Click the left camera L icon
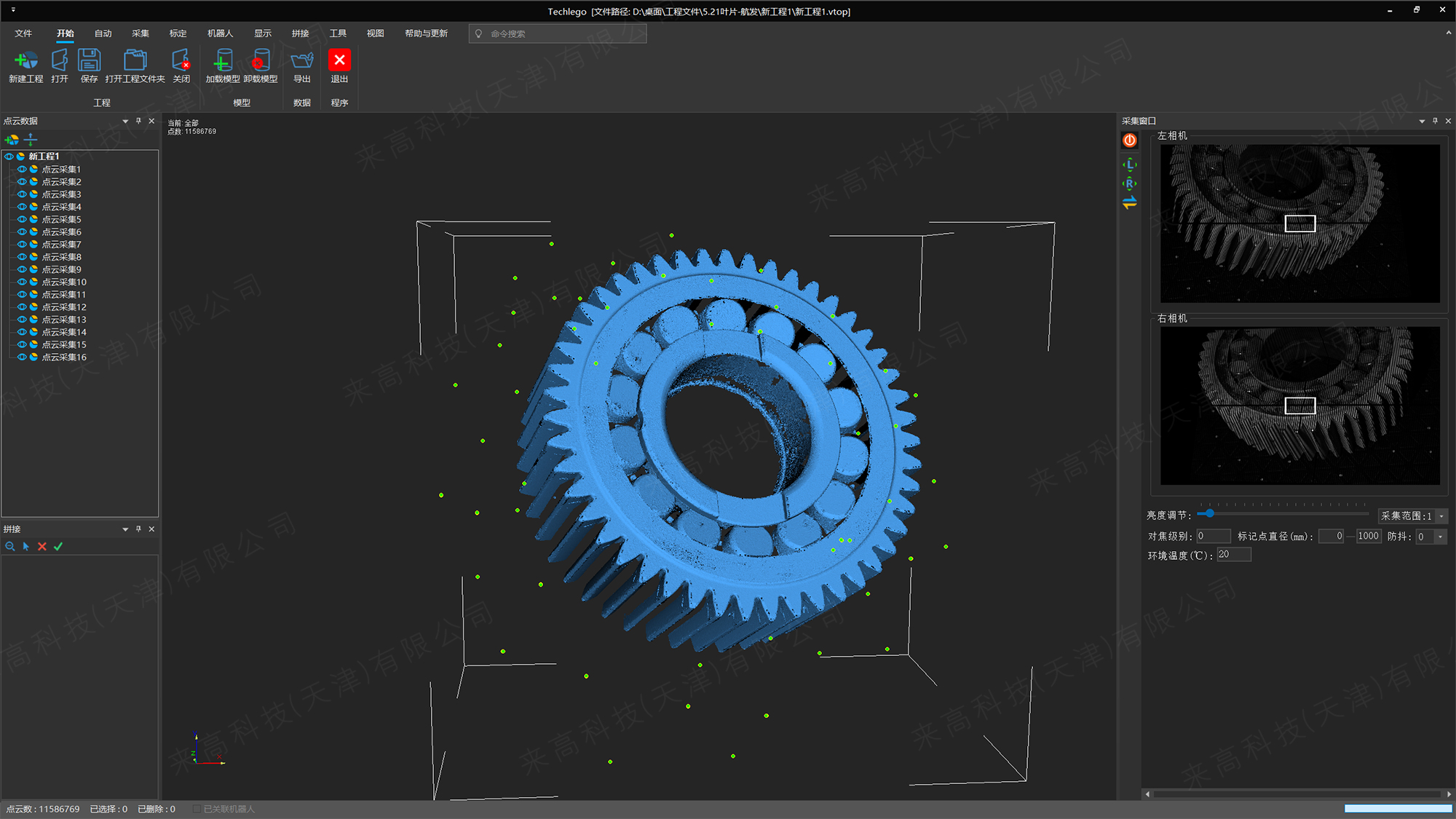The image size is (1456, 819). point(1129,165)
